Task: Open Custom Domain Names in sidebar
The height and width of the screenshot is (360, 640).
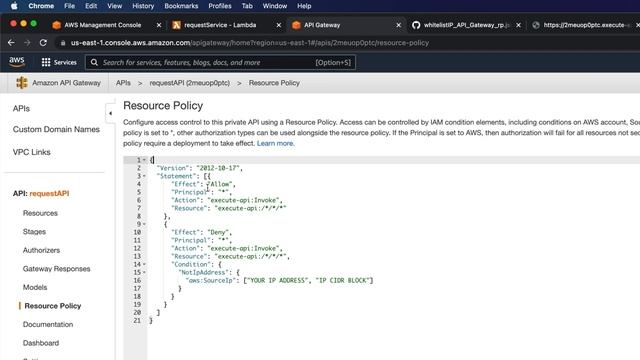Action: point(56,129)
